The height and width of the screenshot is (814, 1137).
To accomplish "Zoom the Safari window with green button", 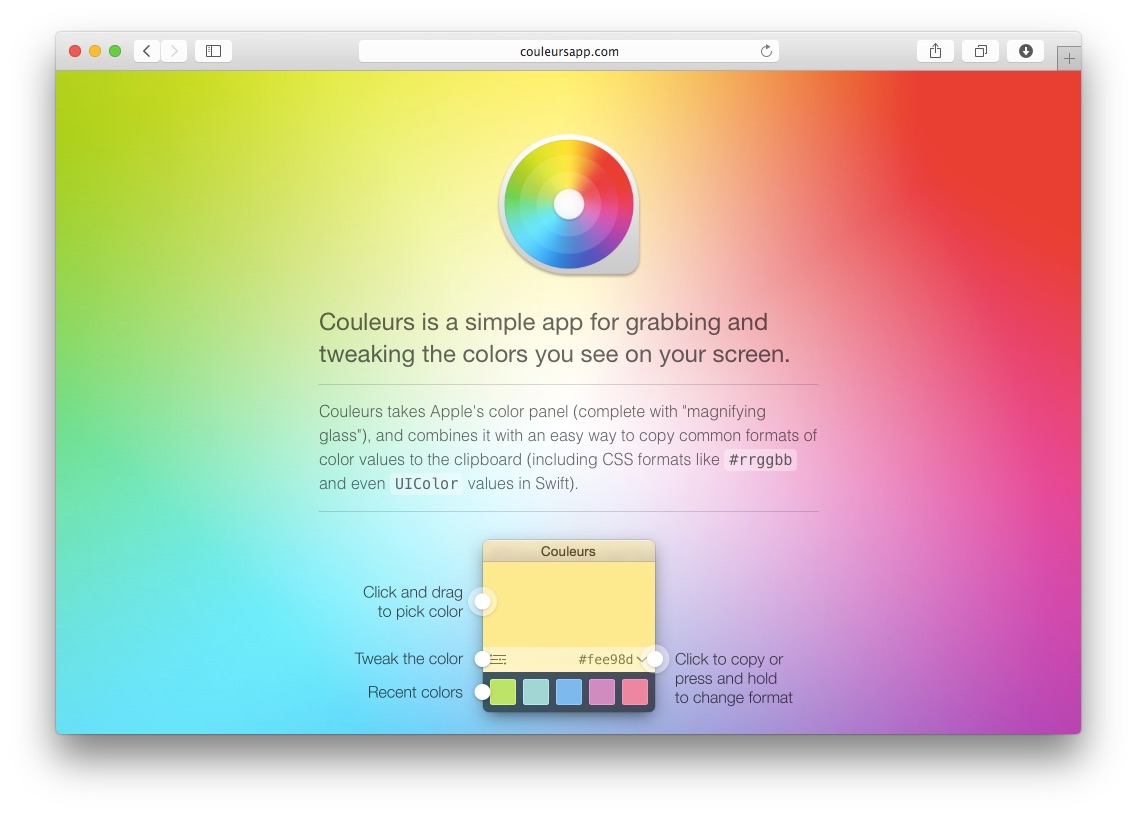I will (115, 51).
